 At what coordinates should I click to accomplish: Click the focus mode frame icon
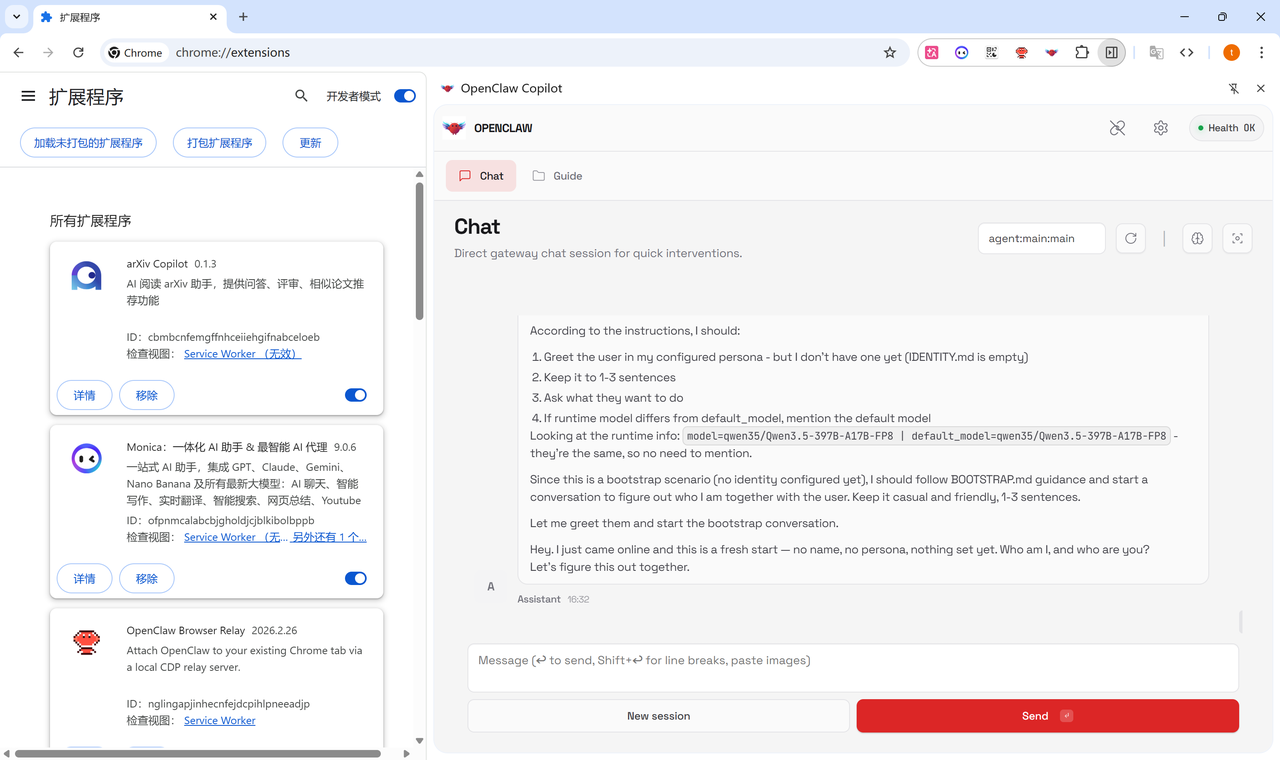(x=1237, y=239)
